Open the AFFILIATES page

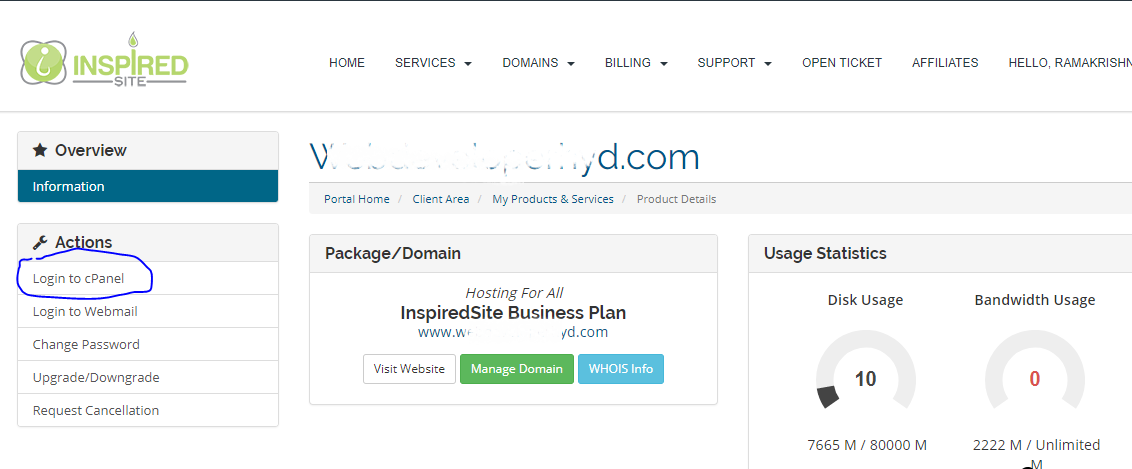[945, 63]
